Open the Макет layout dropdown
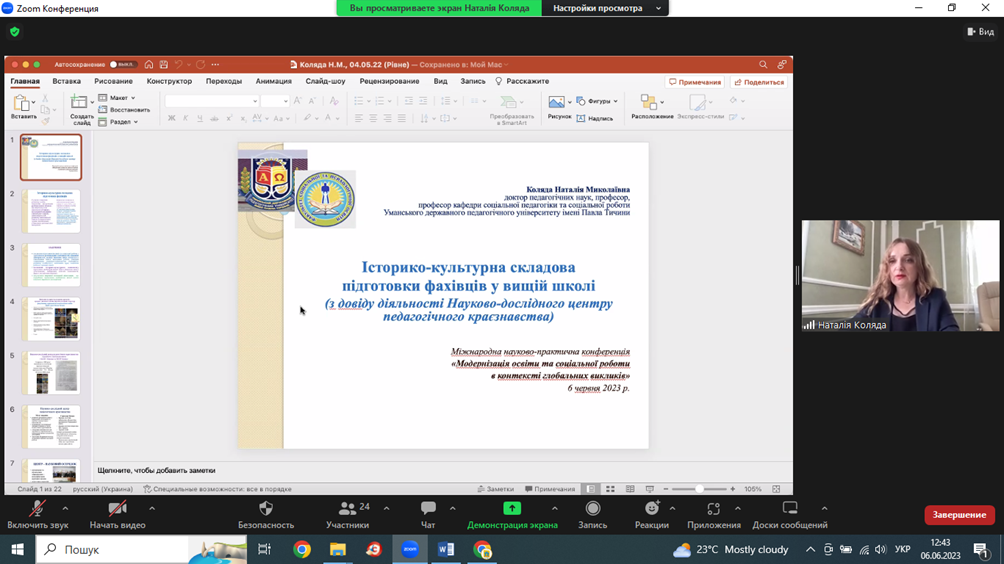 click(x=117, y=98)
